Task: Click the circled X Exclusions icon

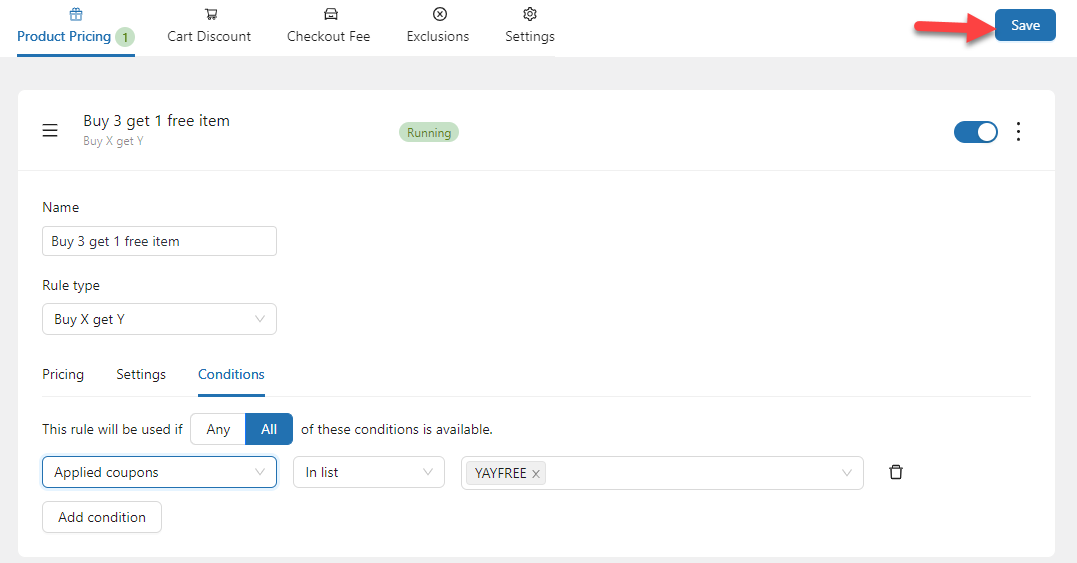Action: 440,14
